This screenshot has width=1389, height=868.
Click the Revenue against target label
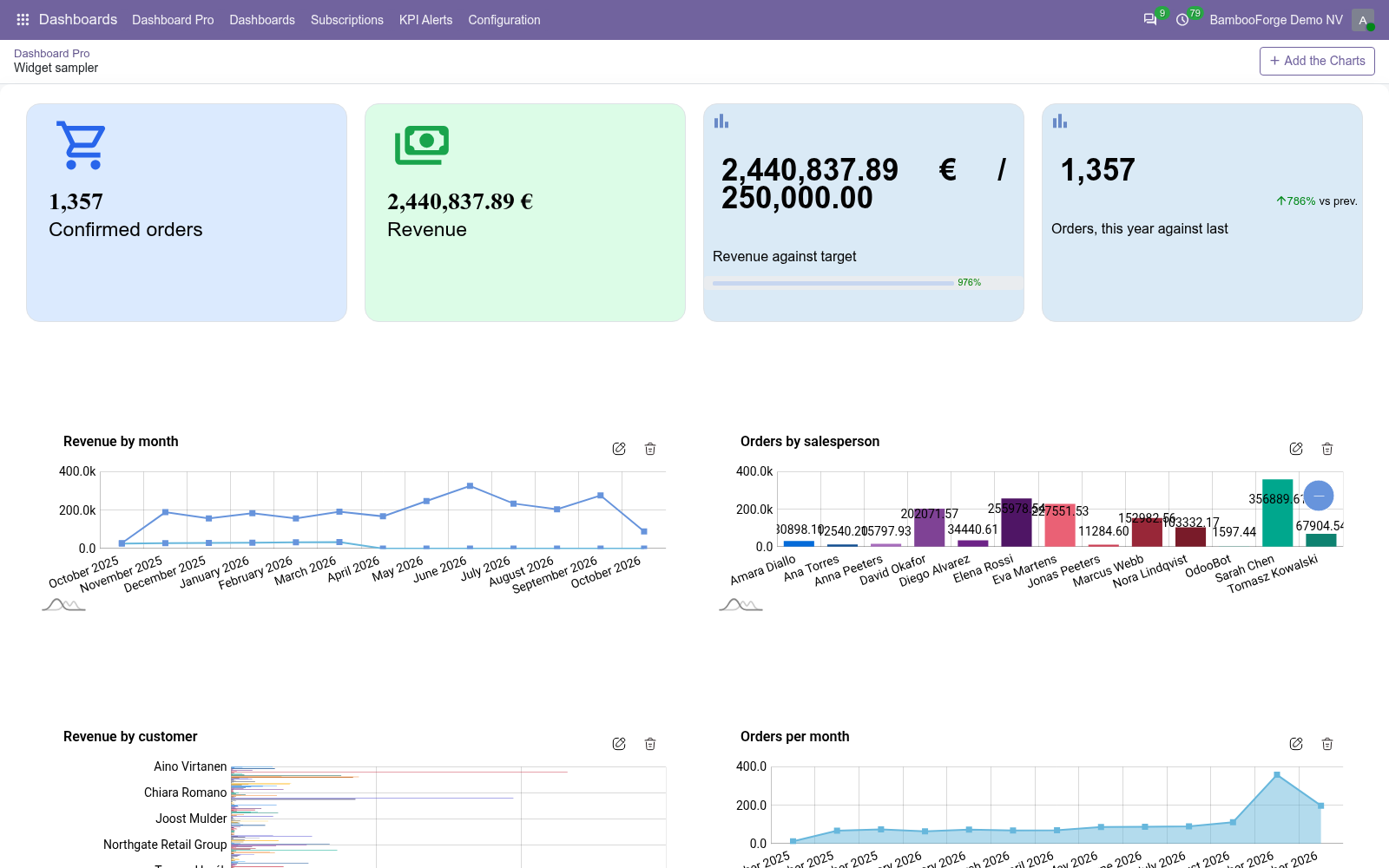click(784, 256)
